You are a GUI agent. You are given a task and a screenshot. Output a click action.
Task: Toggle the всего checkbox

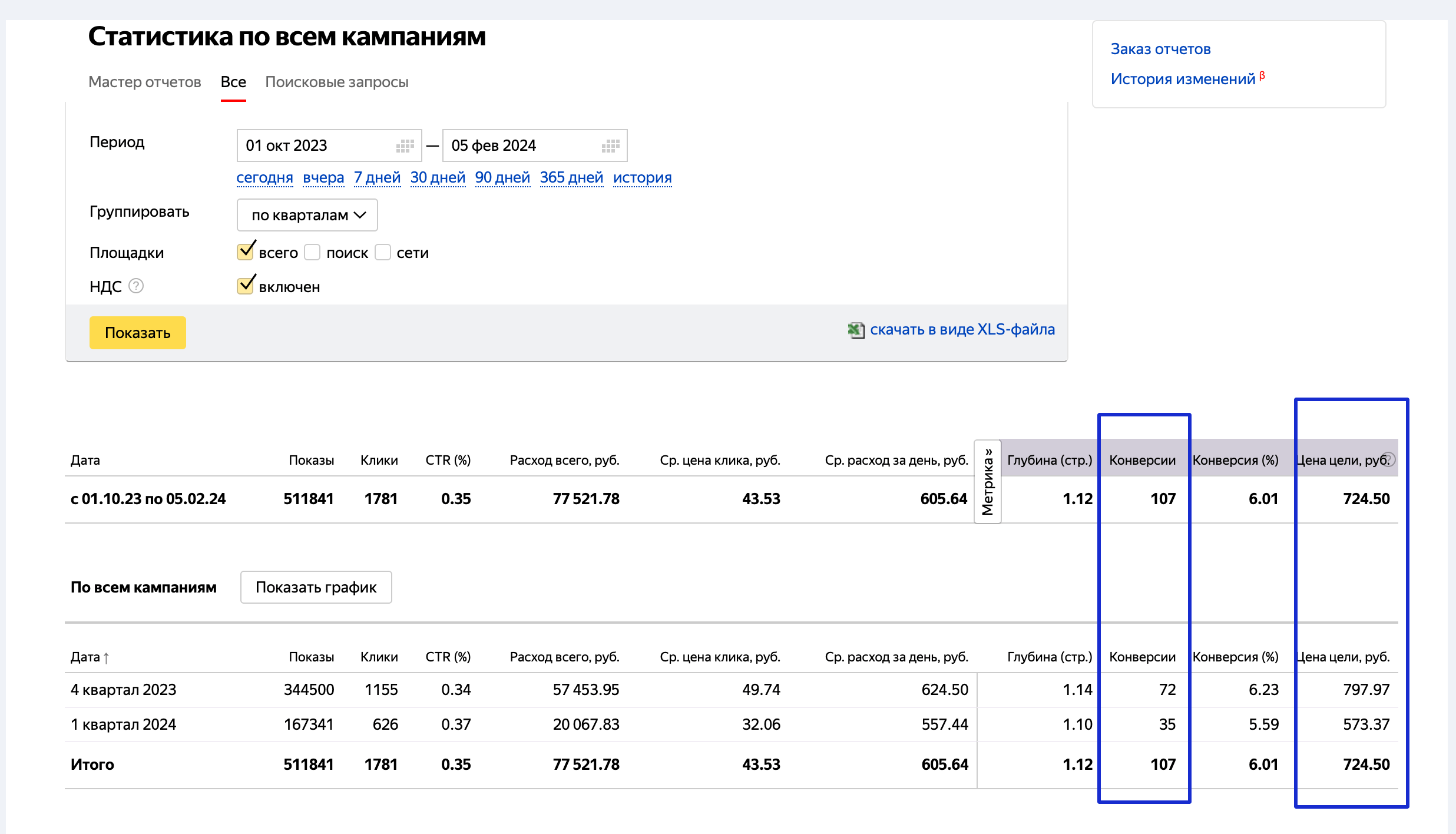246,251
